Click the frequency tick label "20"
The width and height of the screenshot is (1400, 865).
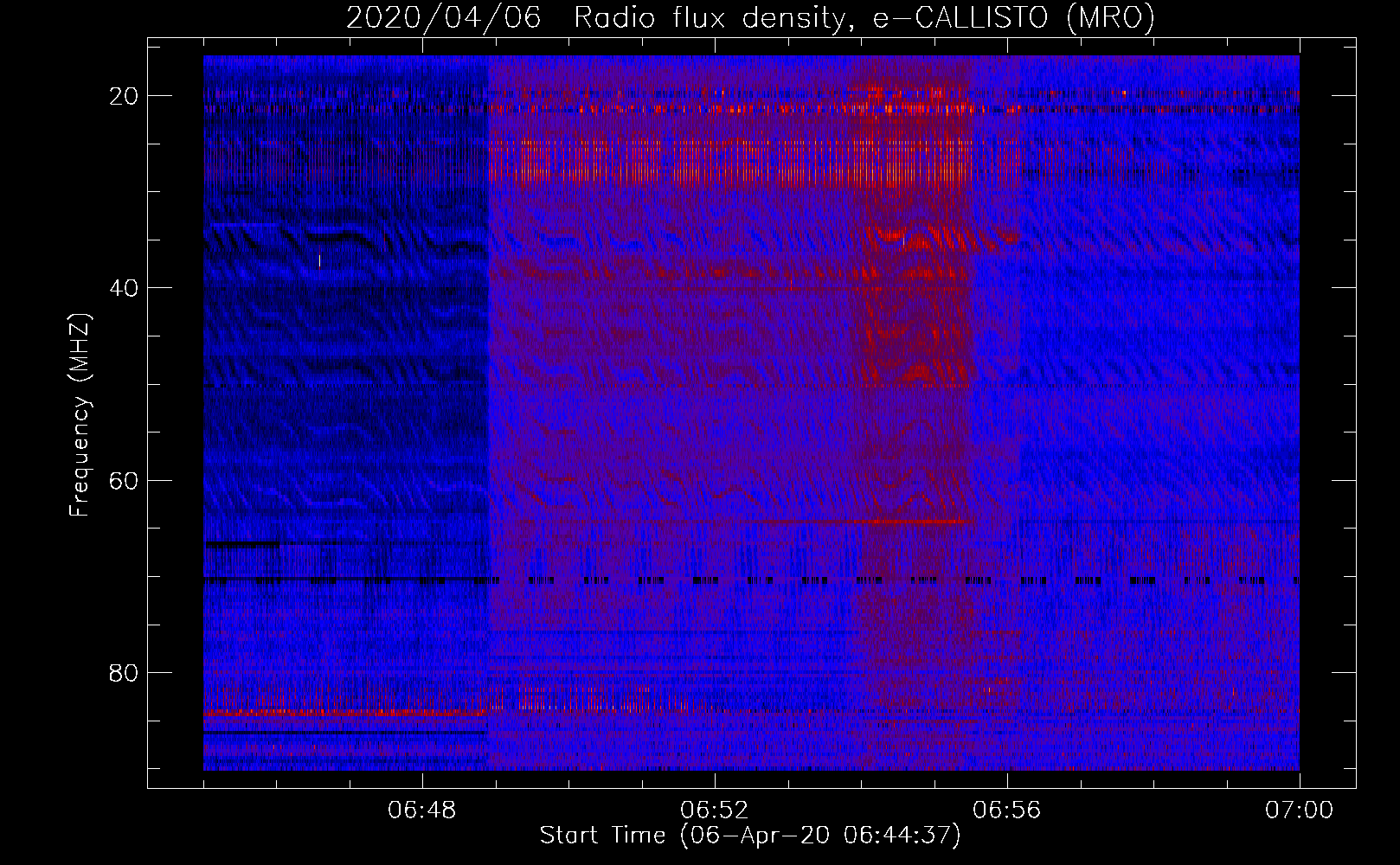(125, 96)
